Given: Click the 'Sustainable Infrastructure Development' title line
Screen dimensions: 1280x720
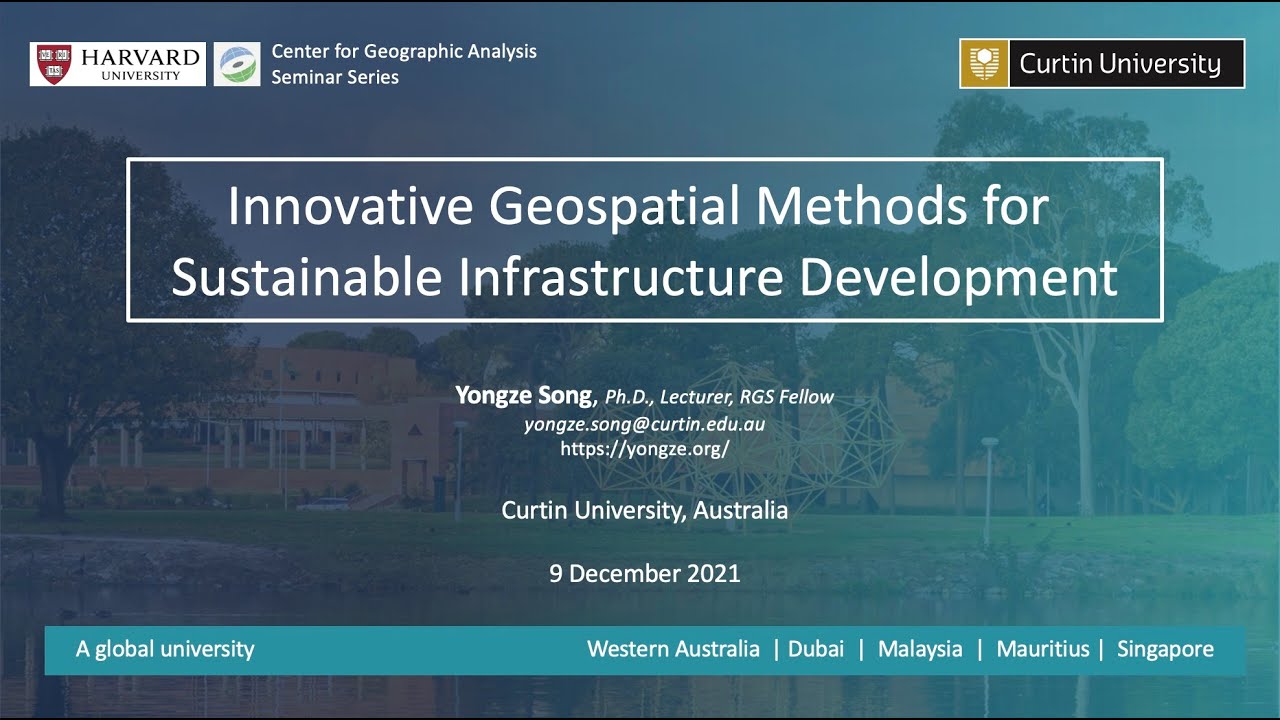Looking at the screenshot, I should [644, 277].
